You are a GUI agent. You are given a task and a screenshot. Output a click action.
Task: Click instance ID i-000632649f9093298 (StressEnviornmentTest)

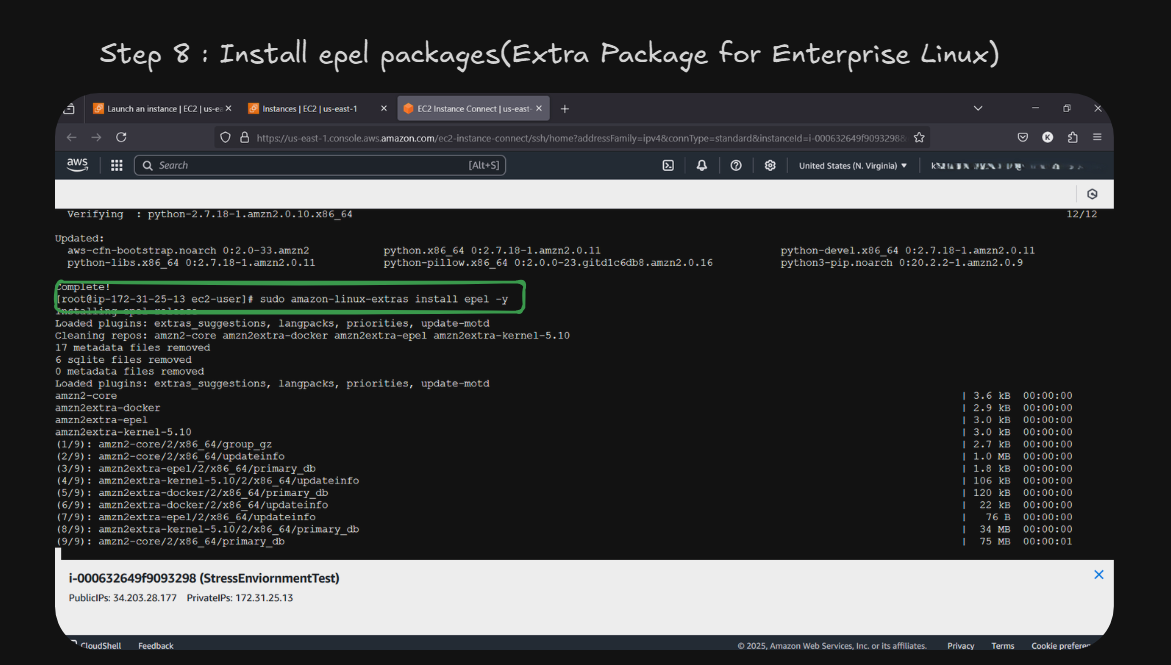tap(204, 578)
